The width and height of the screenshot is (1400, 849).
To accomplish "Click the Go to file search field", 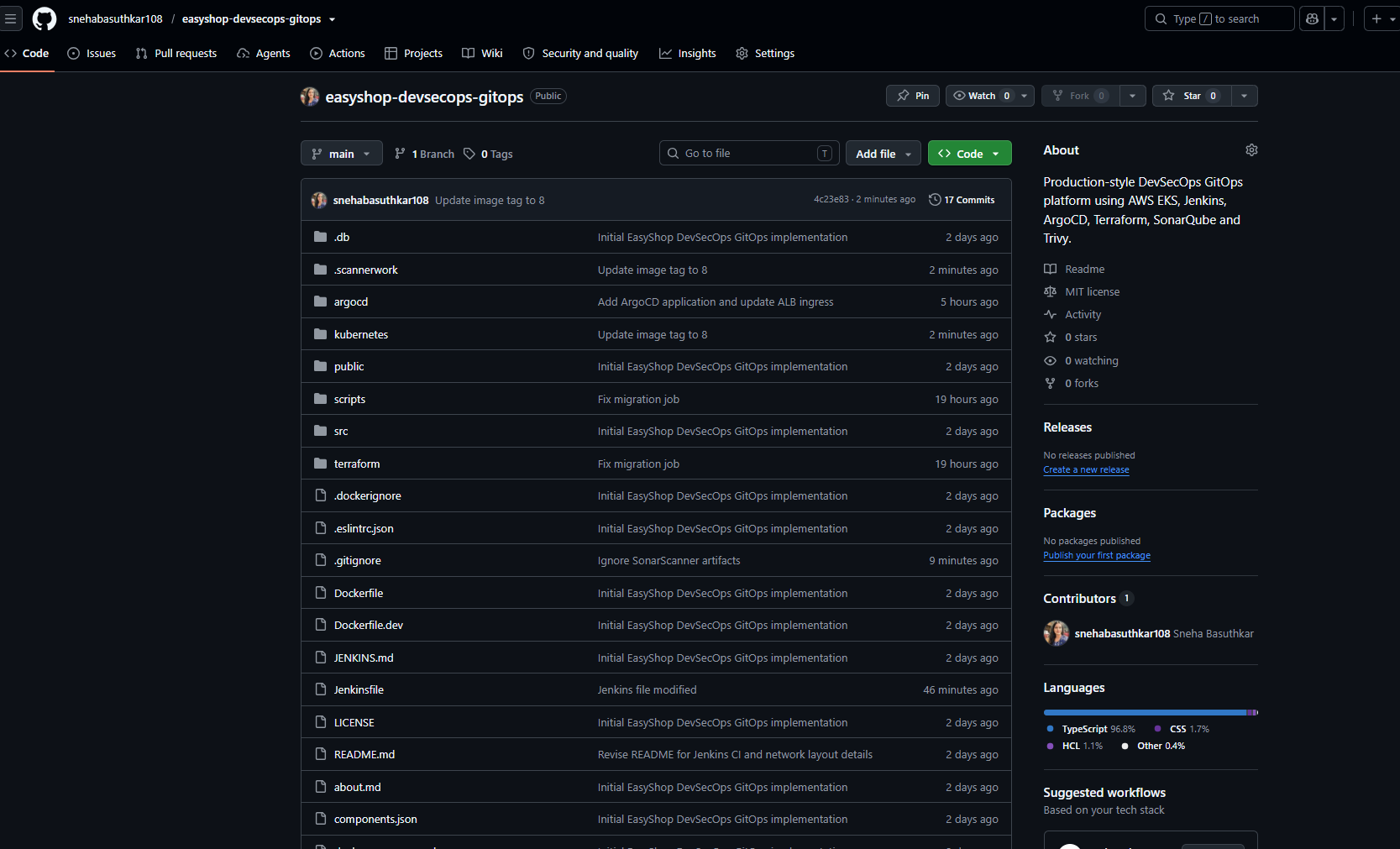I will 748,153.
